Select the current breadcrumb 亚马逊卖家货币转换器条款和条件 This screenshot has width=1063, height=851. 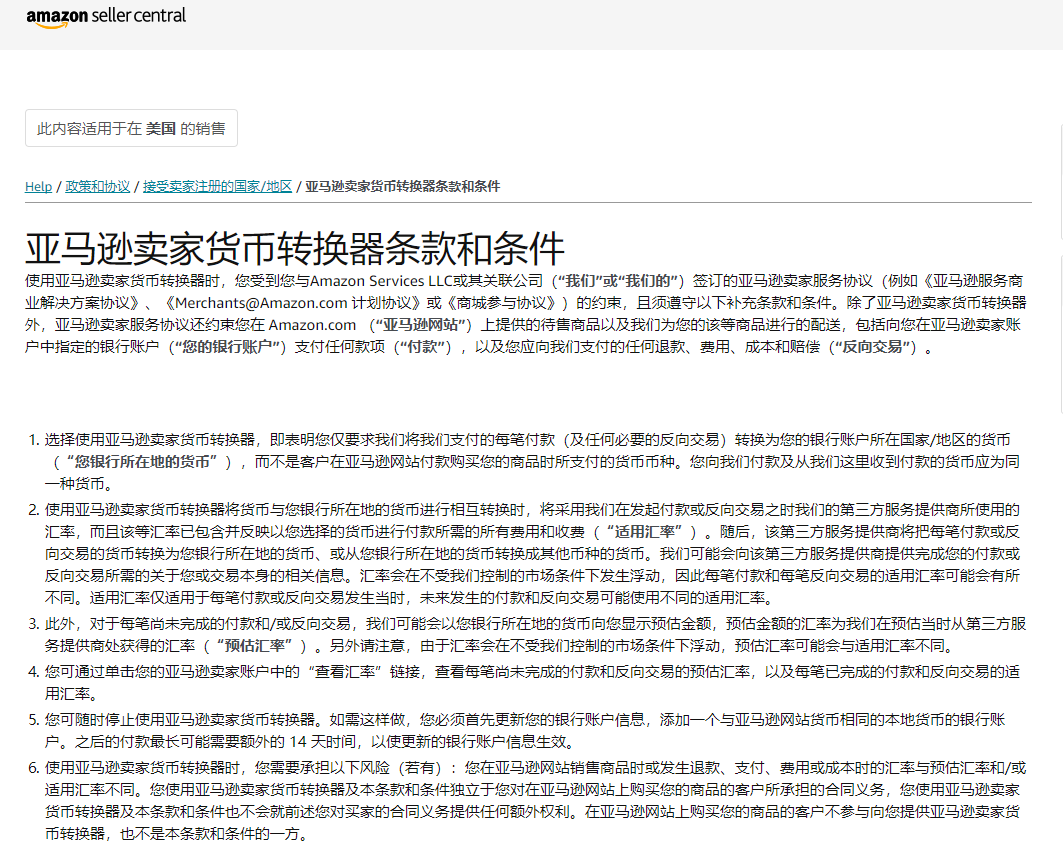[403, 186]
